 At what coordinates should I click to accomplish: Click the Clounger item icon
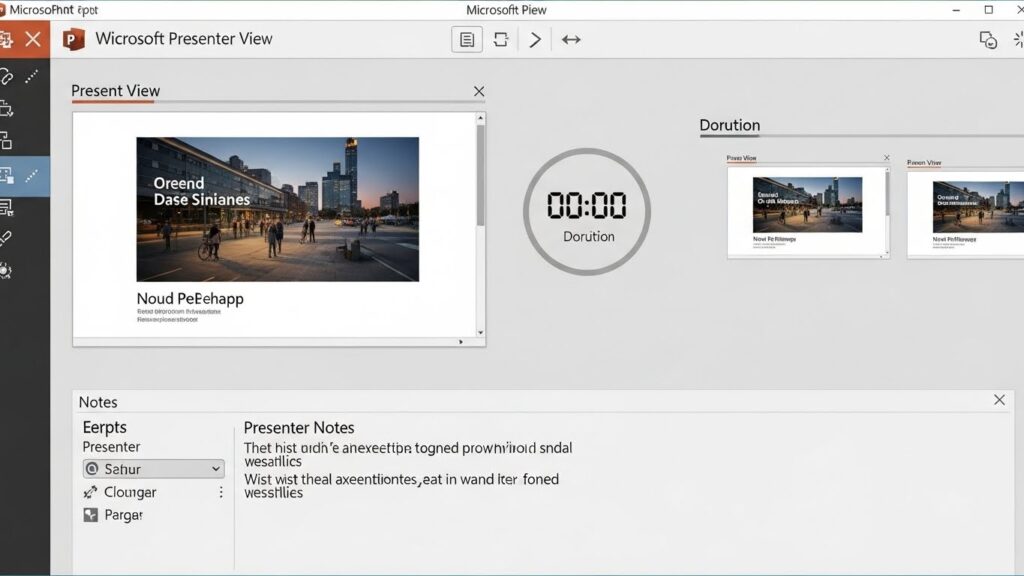tap(91, 492)
